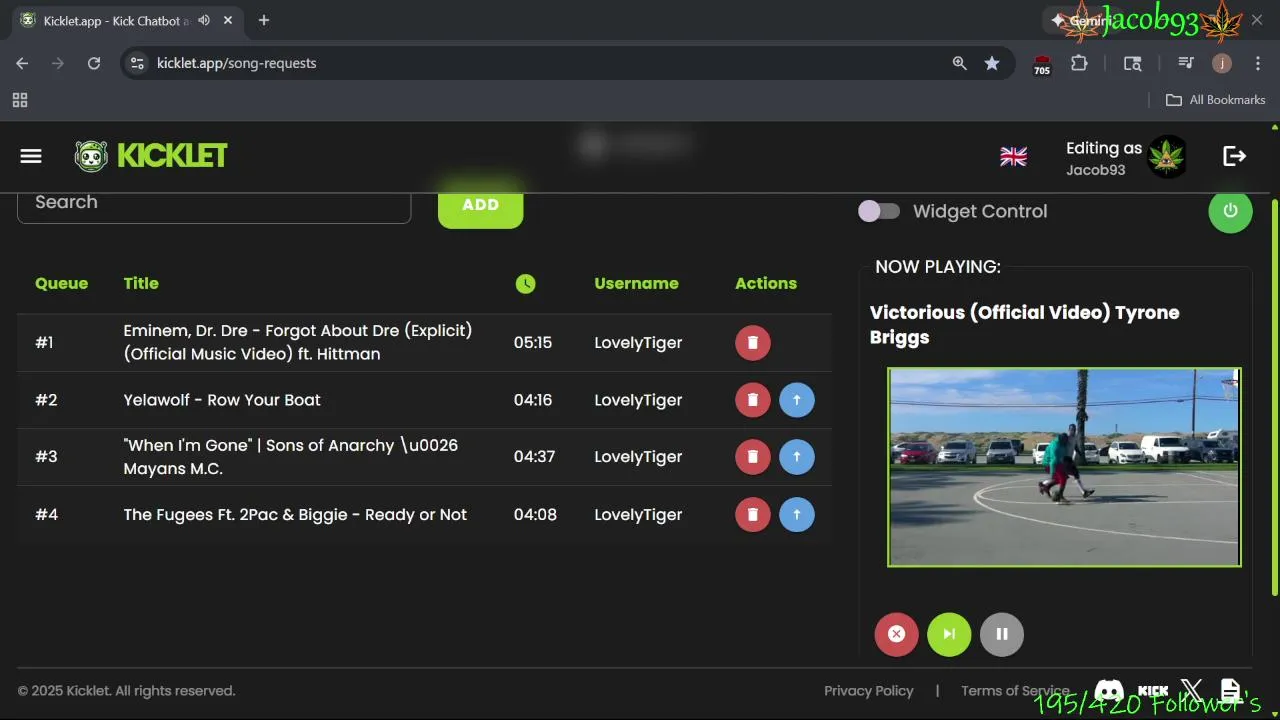The image size is (1280, 720).
Task: Skip to next song
Action: click(949, 634)
